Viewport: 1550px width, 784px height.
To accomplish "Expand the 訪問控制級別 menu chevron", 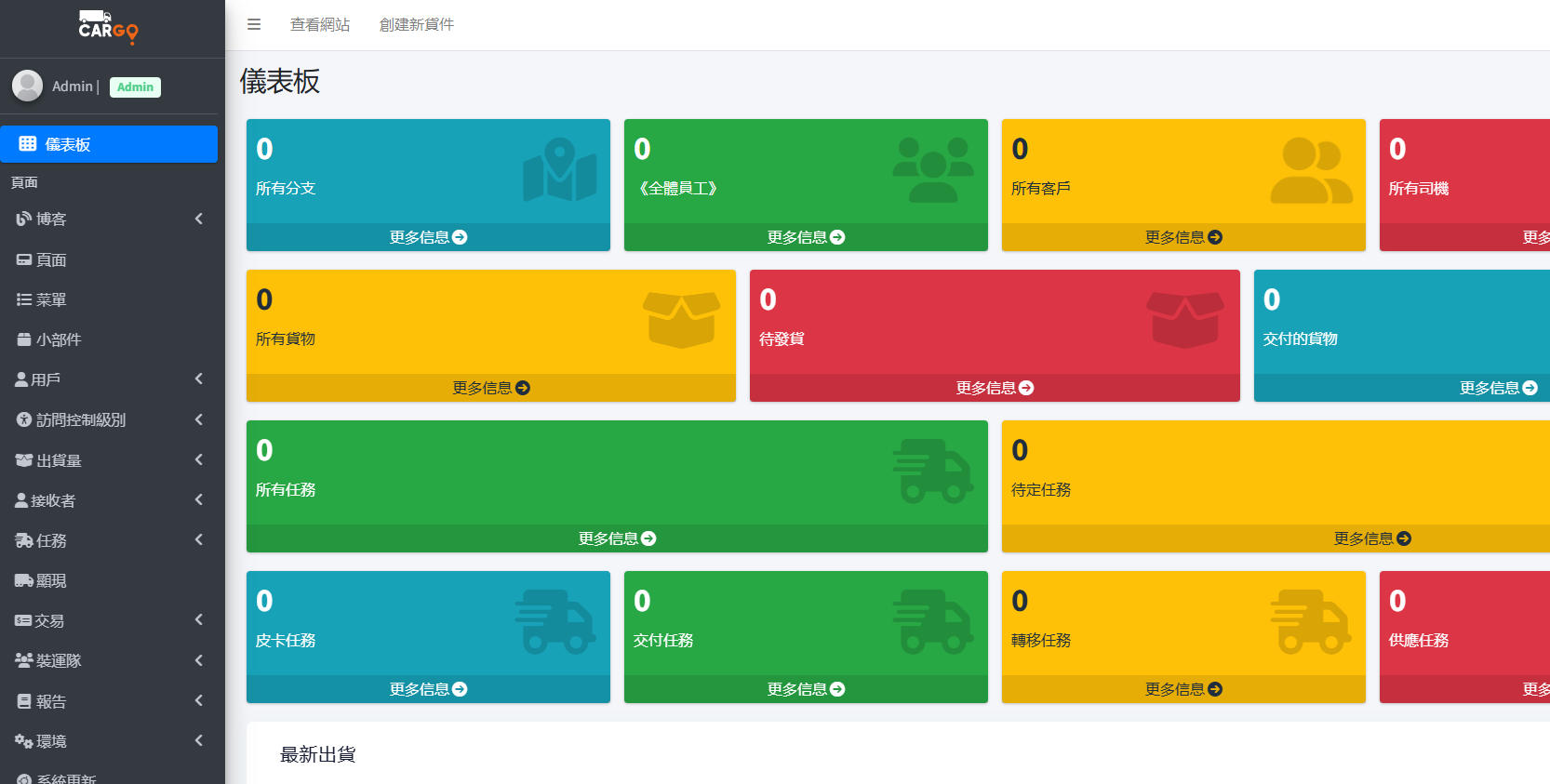I will [x=199, y=419].
